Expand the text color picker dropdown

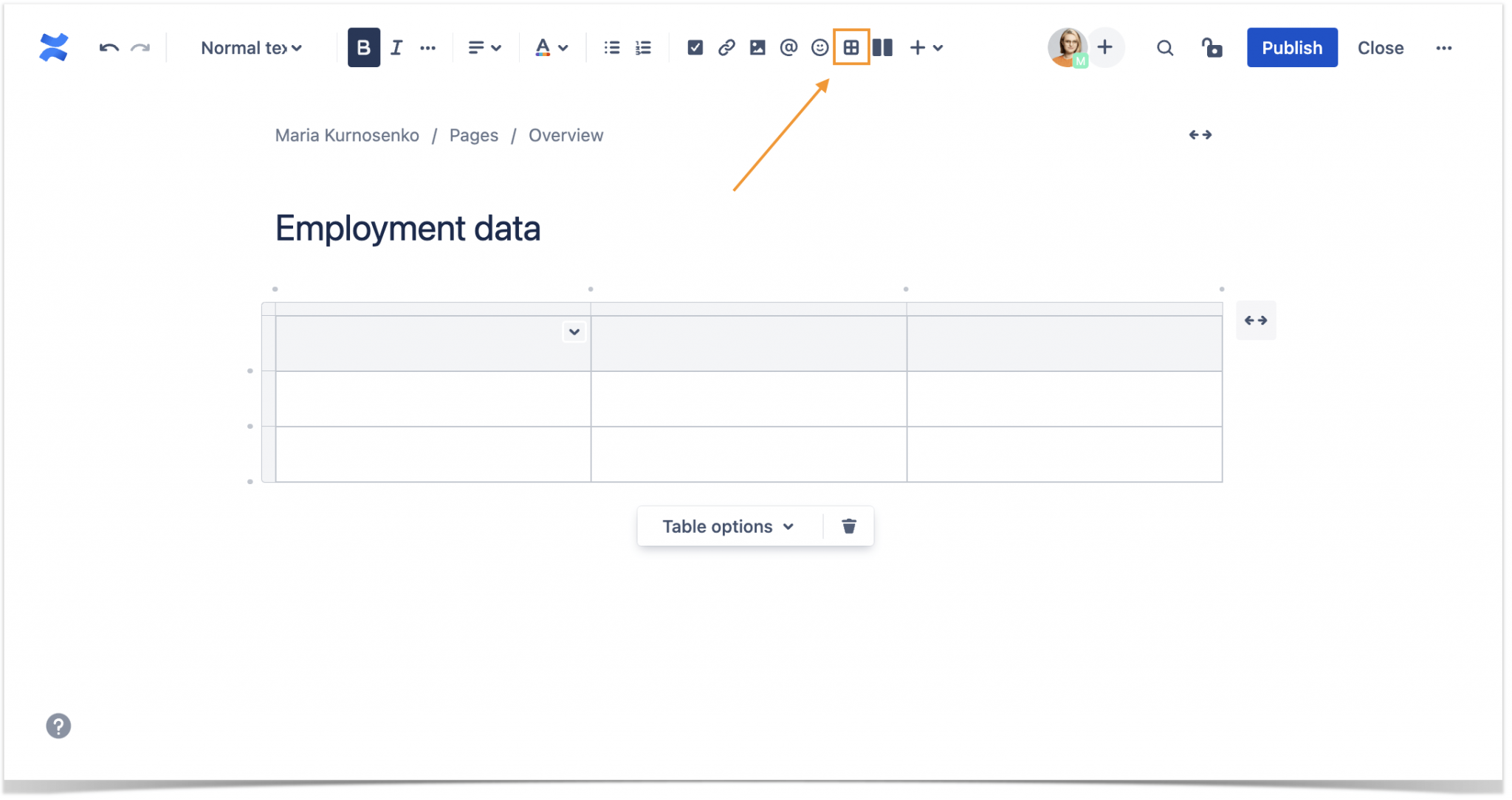(563, 47)
